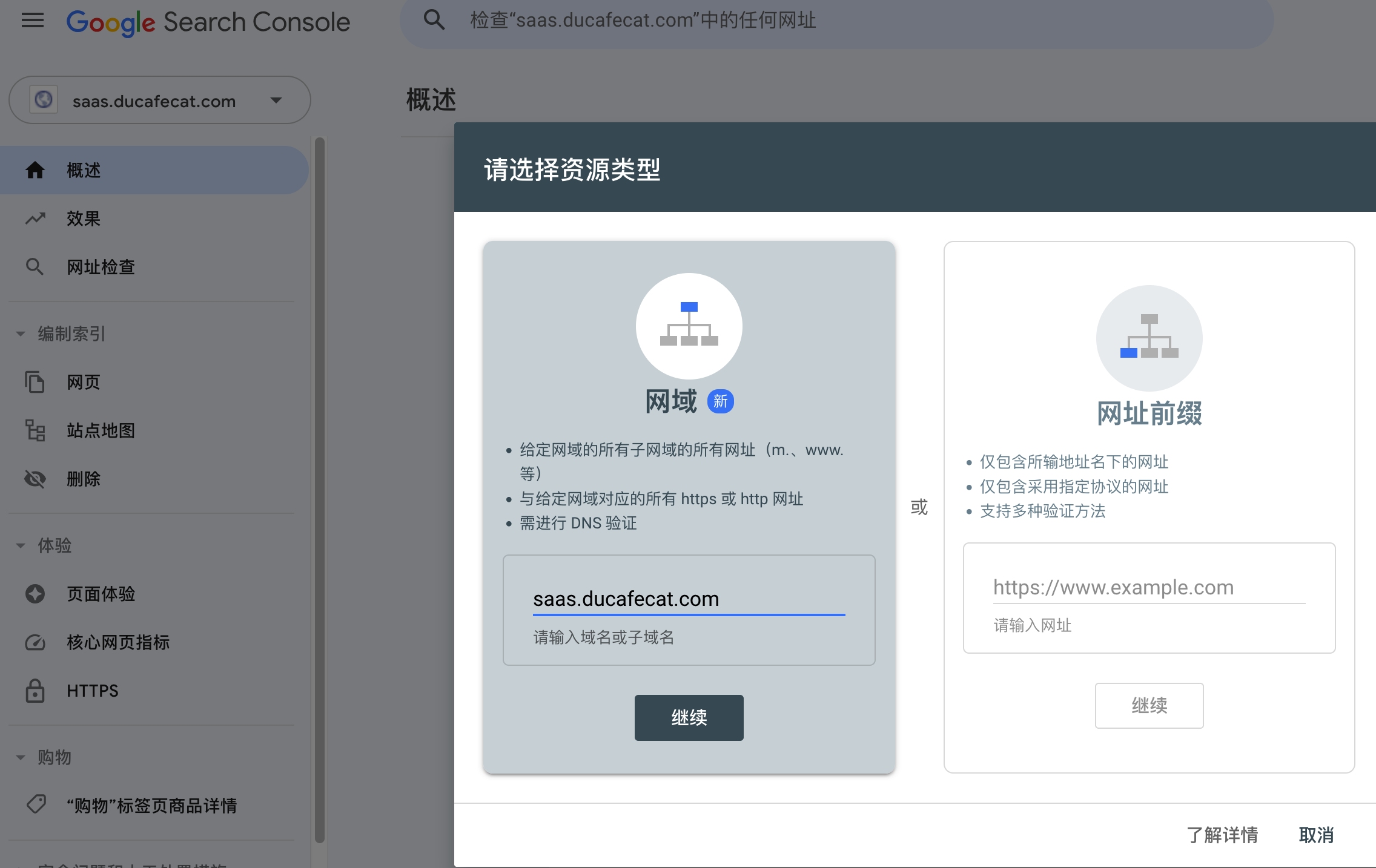Click the search/inspect URL magnifier icon

point(434,20)
